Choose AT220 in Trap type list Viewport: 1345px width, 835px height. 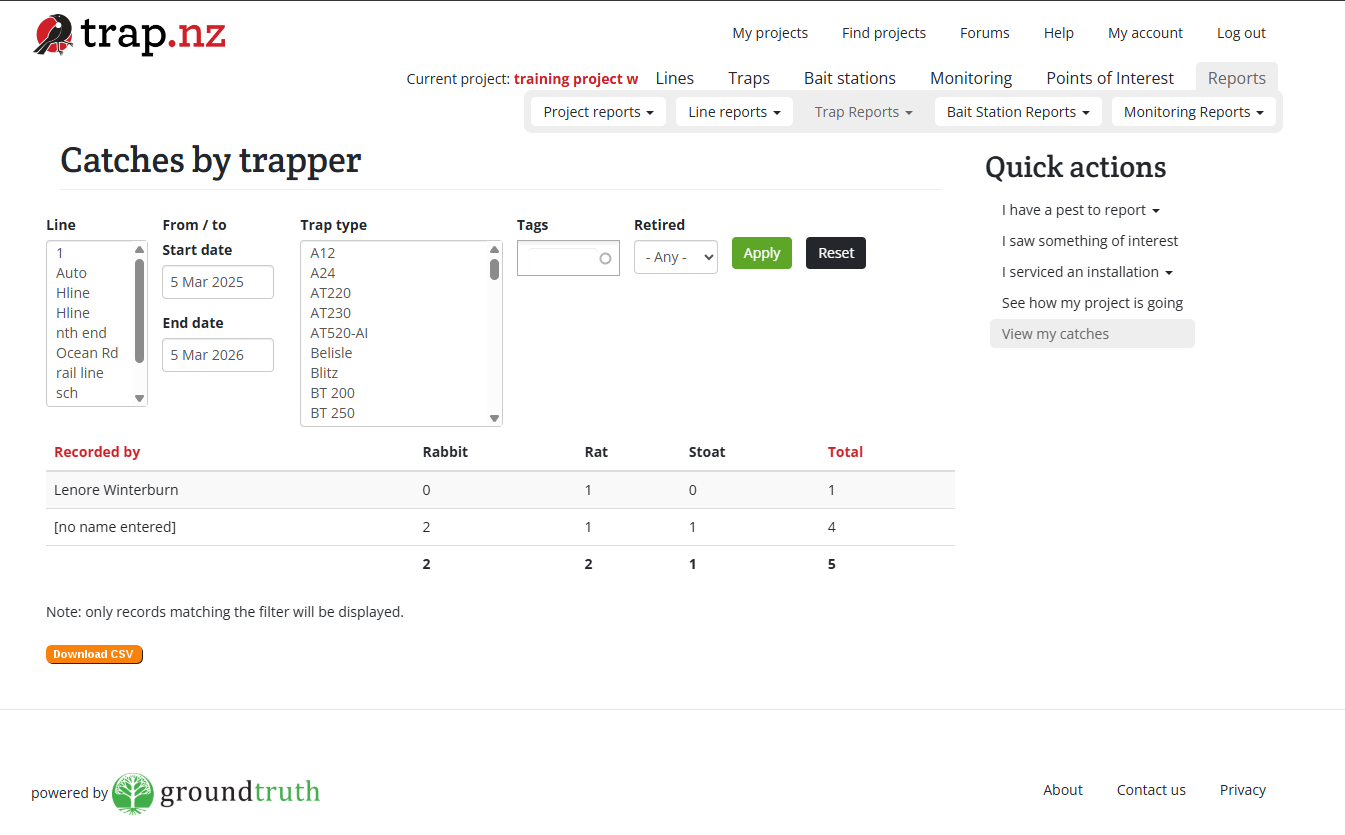(x=331, y=293)
